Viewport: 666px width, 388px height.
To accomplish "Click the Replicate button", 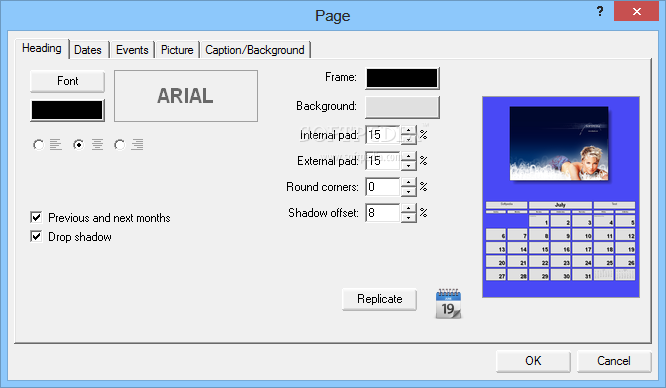I will (x=379, y=299).
